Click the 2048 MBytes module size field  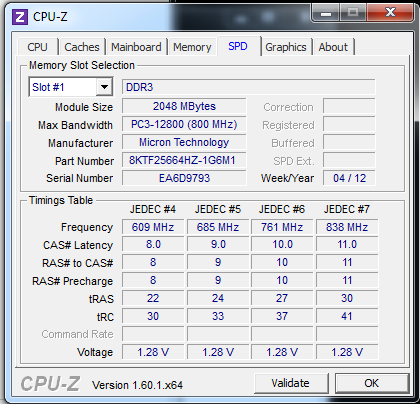[184, 106]
